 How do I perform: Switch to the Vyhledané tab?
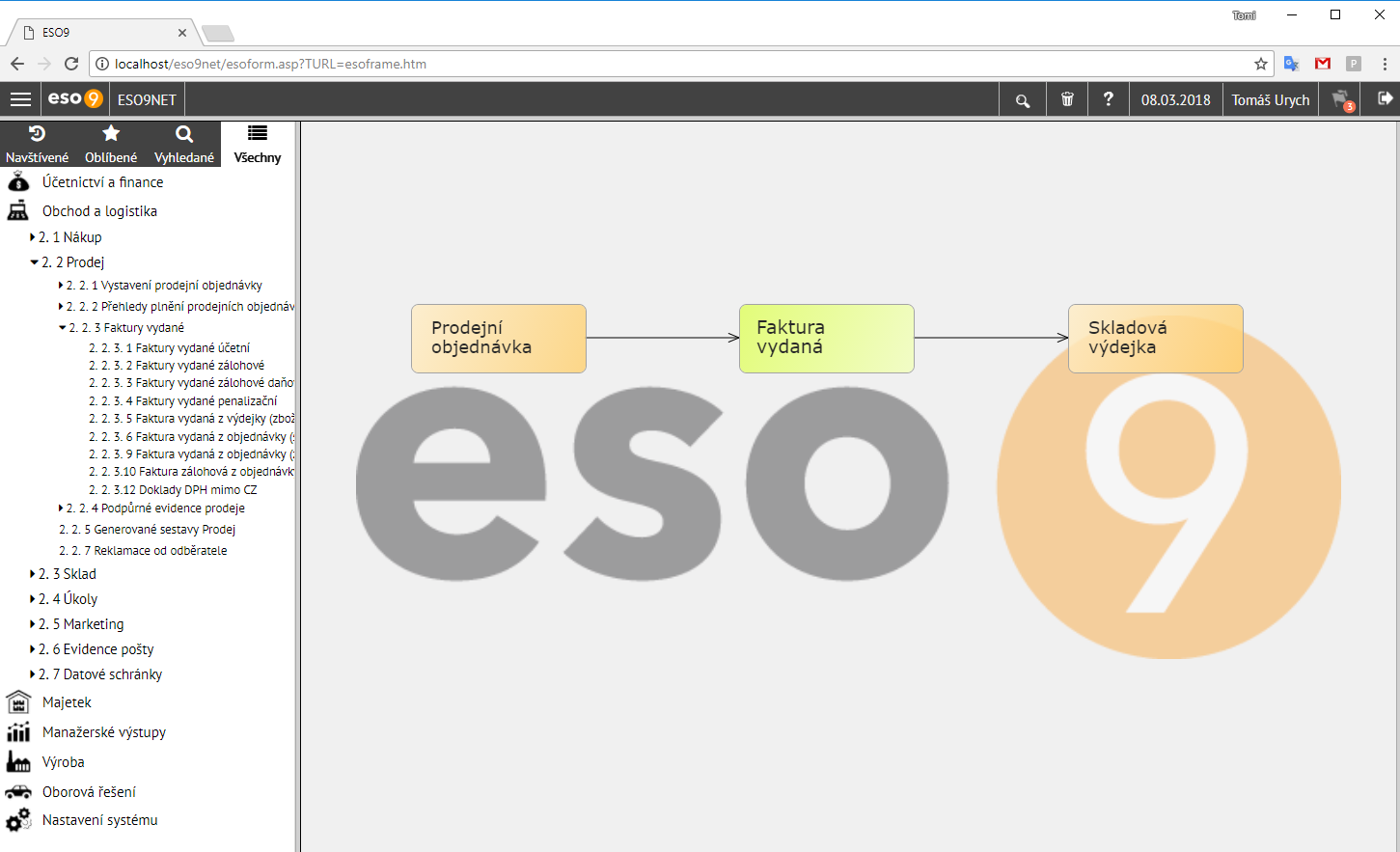coord(184,144)
